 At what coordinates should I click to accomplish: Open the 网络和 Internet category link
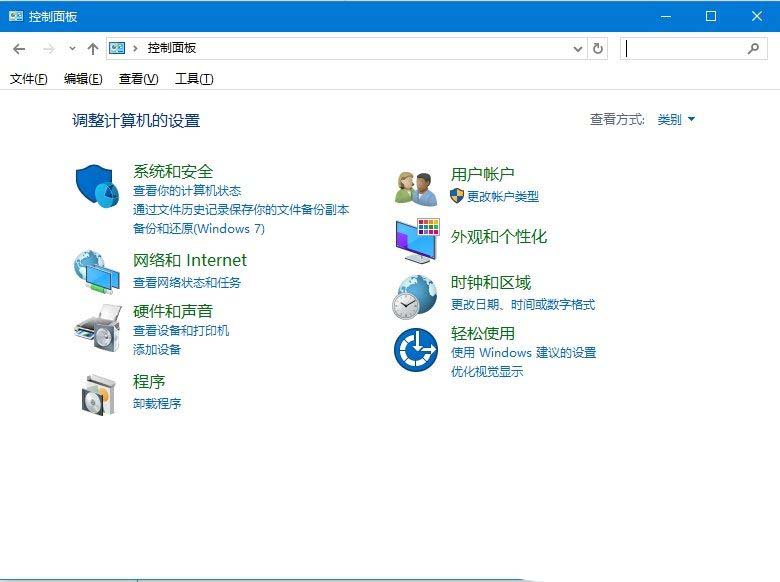tap(190, 260)
